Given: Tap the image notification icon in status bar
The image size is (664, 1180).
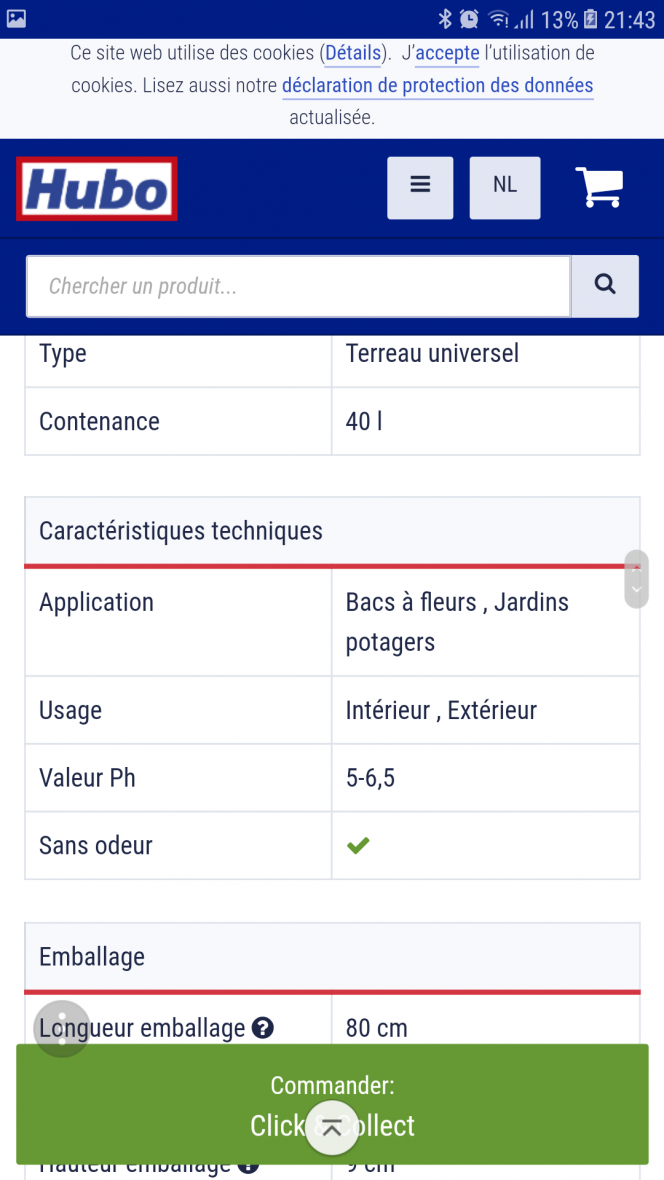Looking at the screenshot, I should coord(17,18).
